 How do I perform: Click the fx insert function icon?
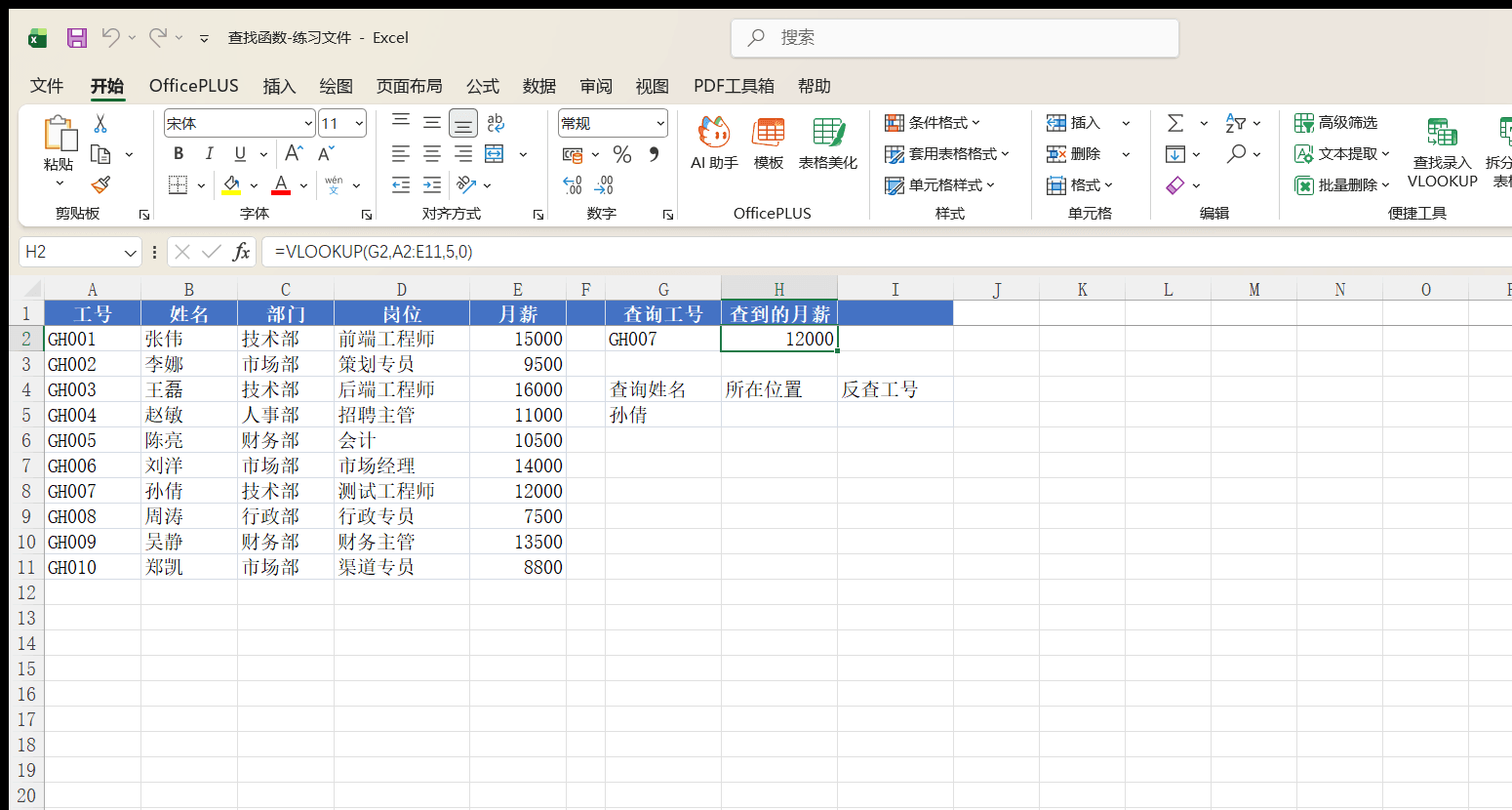pyautogui.click(x=241, y=252)
